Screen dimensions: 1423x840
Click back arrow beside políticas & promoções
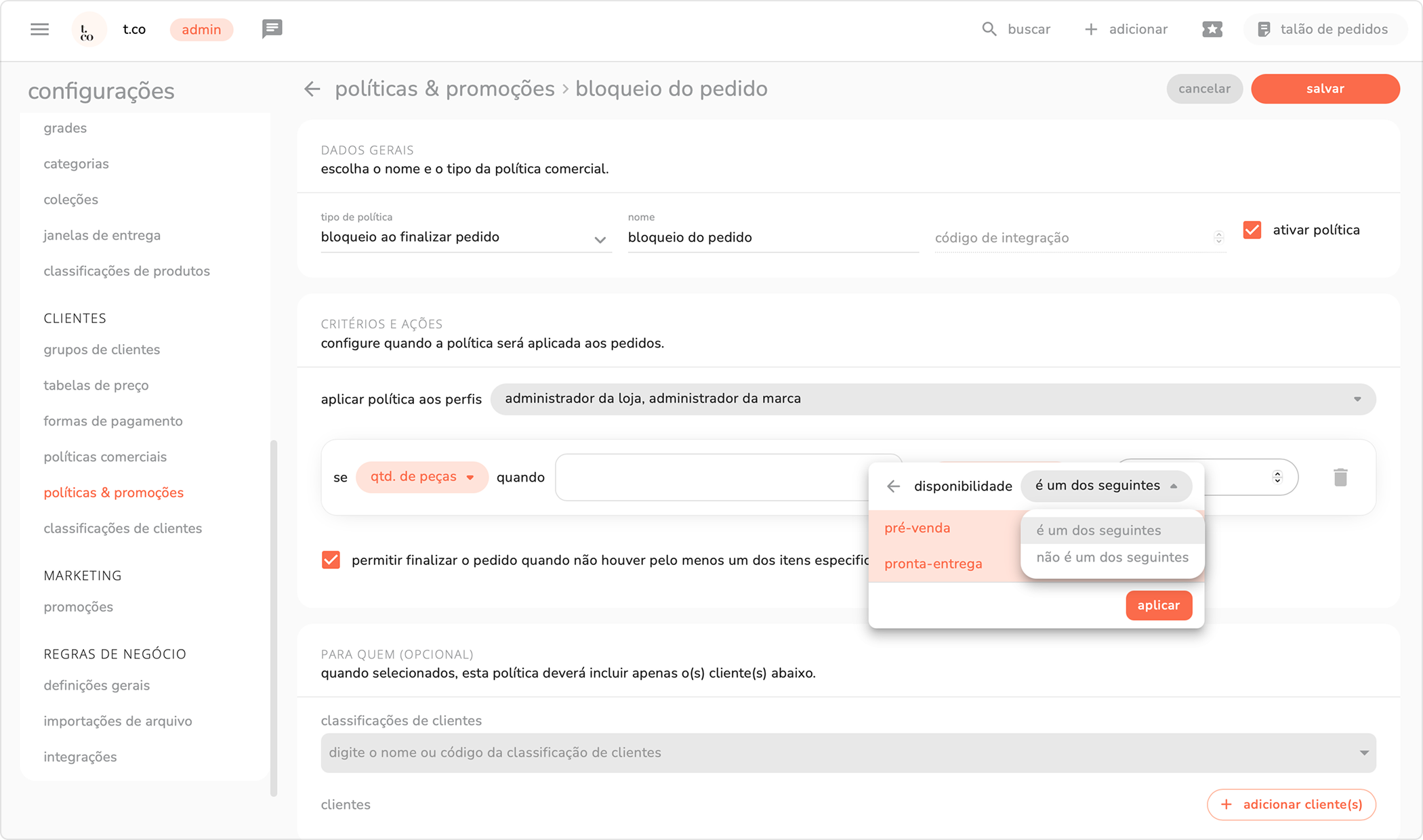(312, 89)
